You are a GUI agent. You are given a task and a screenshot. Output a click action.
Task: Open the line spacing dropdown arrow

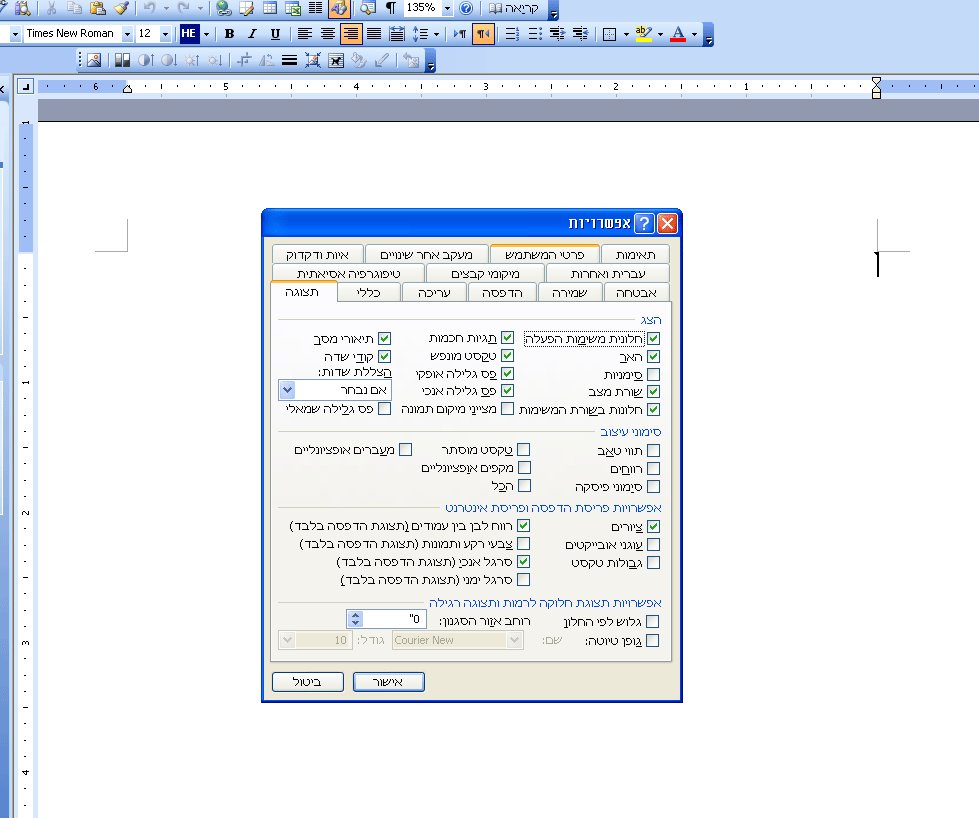point(436,34)
